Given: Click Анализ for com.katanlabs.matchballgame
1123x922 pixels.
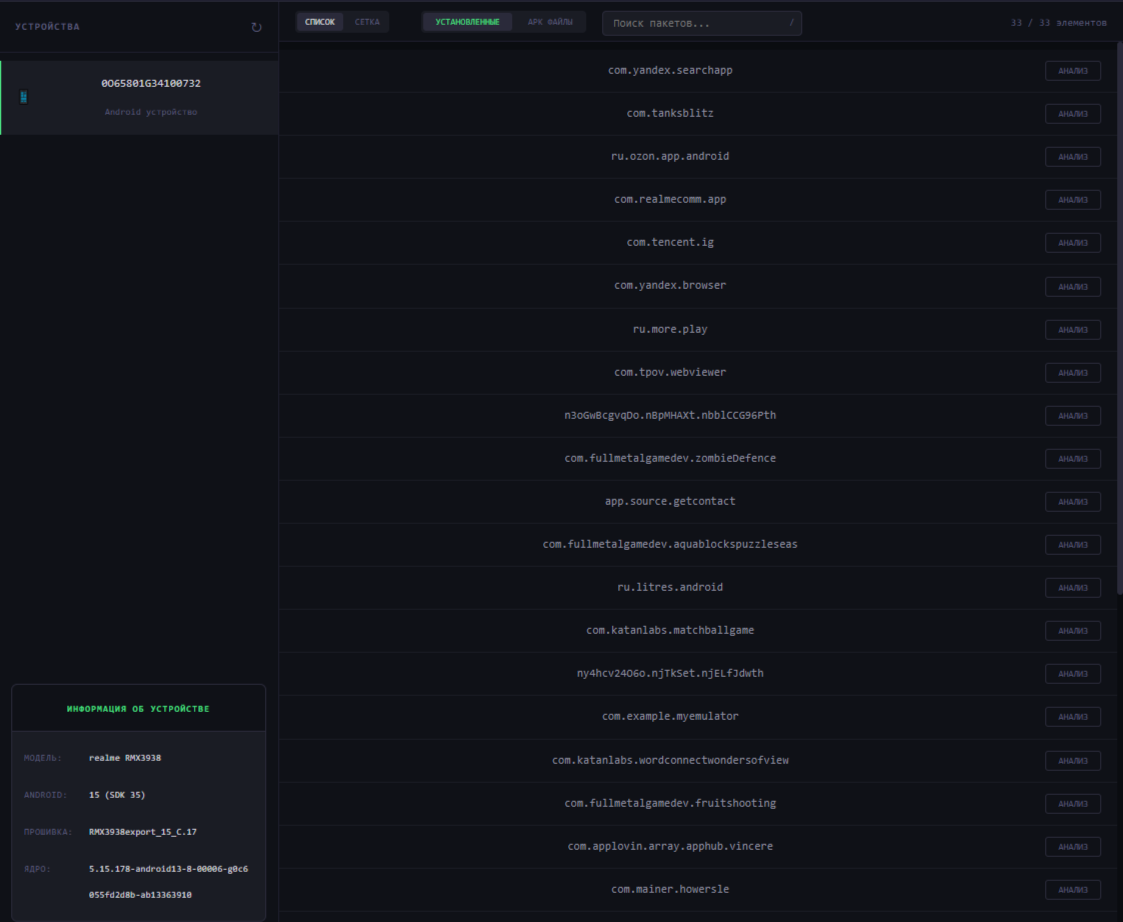Looking at the screenshot, I should coord(1072,630).
